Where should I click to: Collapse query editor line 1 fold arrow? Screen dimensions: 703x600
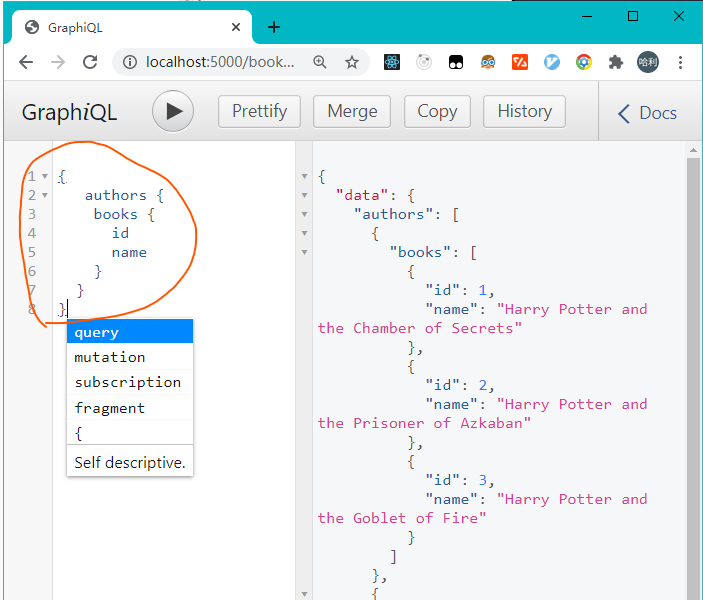click(45, 176)
